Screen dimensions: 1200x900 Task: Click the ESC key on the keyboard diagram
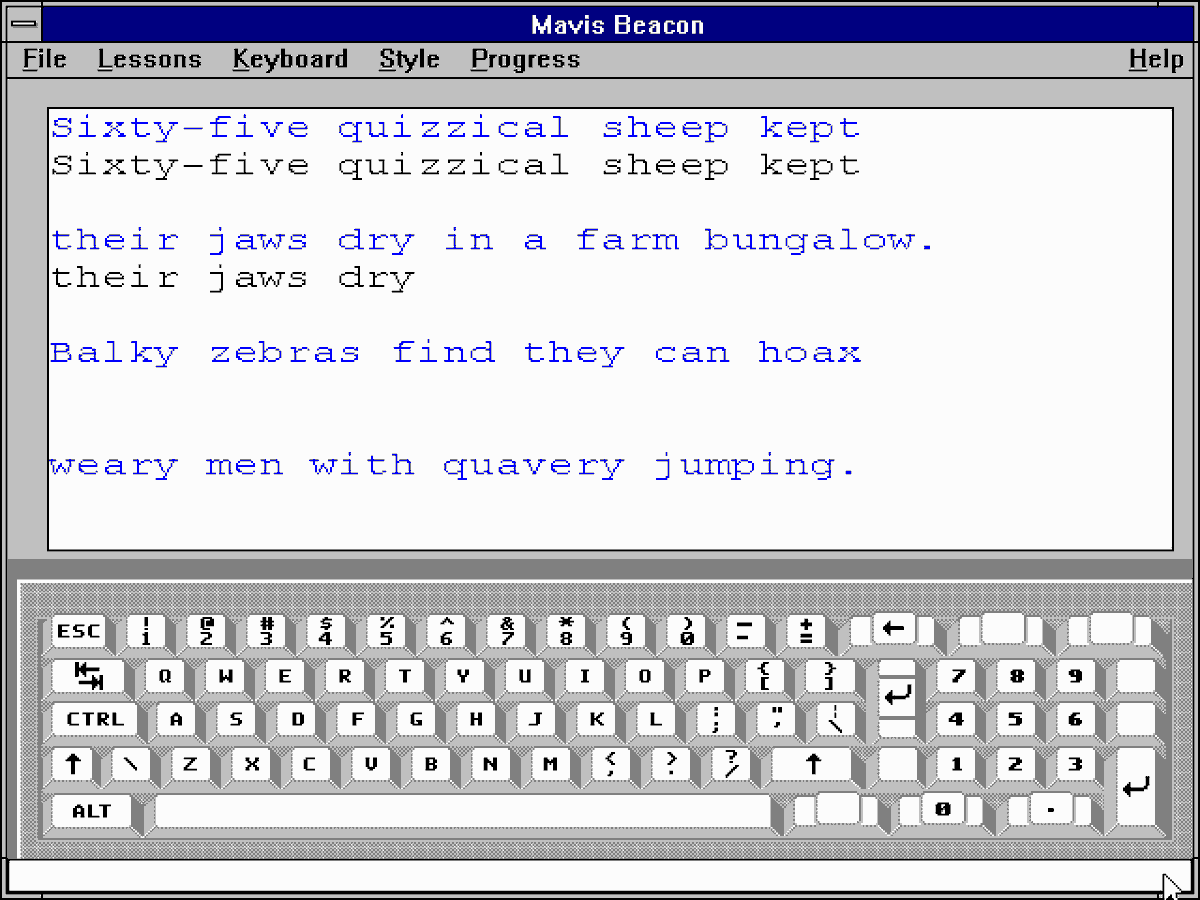click(78, 631)
